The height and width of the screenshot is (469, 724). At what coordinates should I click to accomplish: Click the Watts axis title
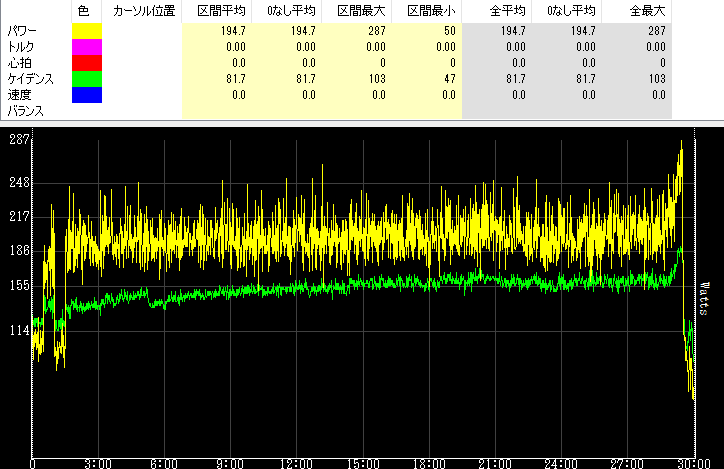[704, 299]
